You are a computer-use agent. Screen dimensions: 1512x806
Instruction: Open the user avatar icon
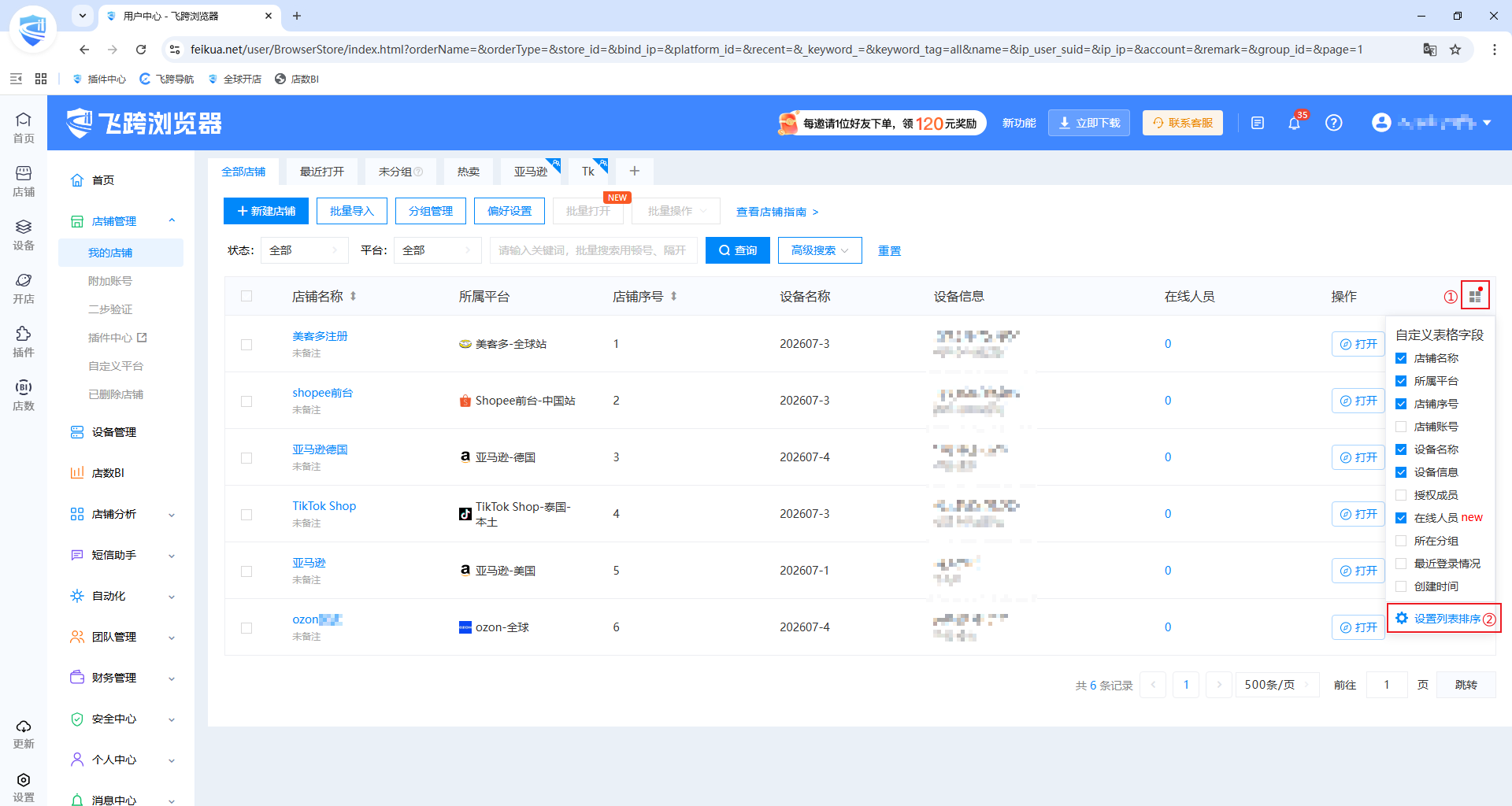(1381, 123)
